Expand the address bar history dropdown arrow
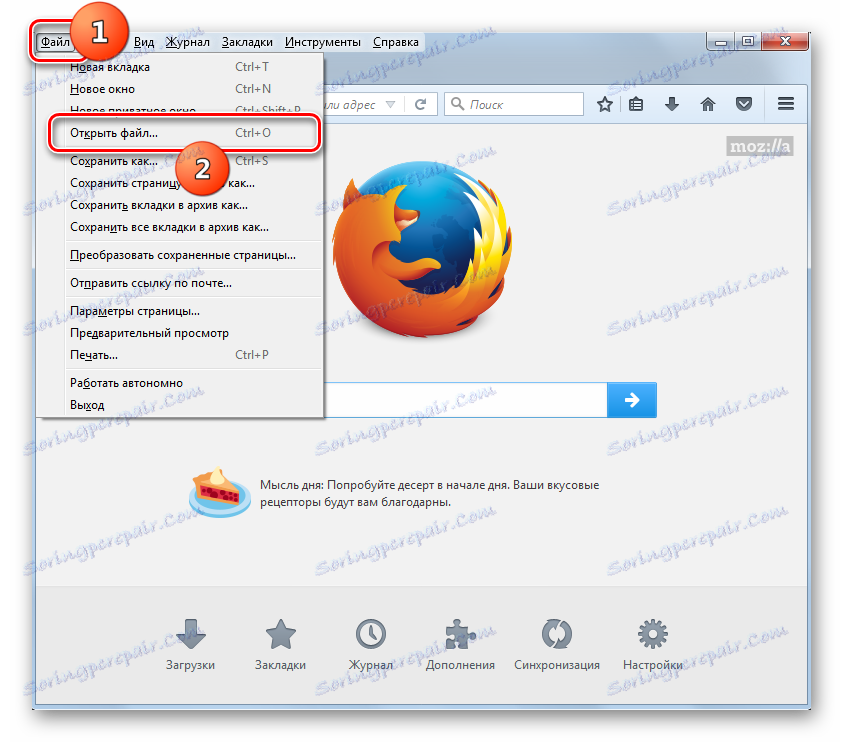 tap(391, 104)
